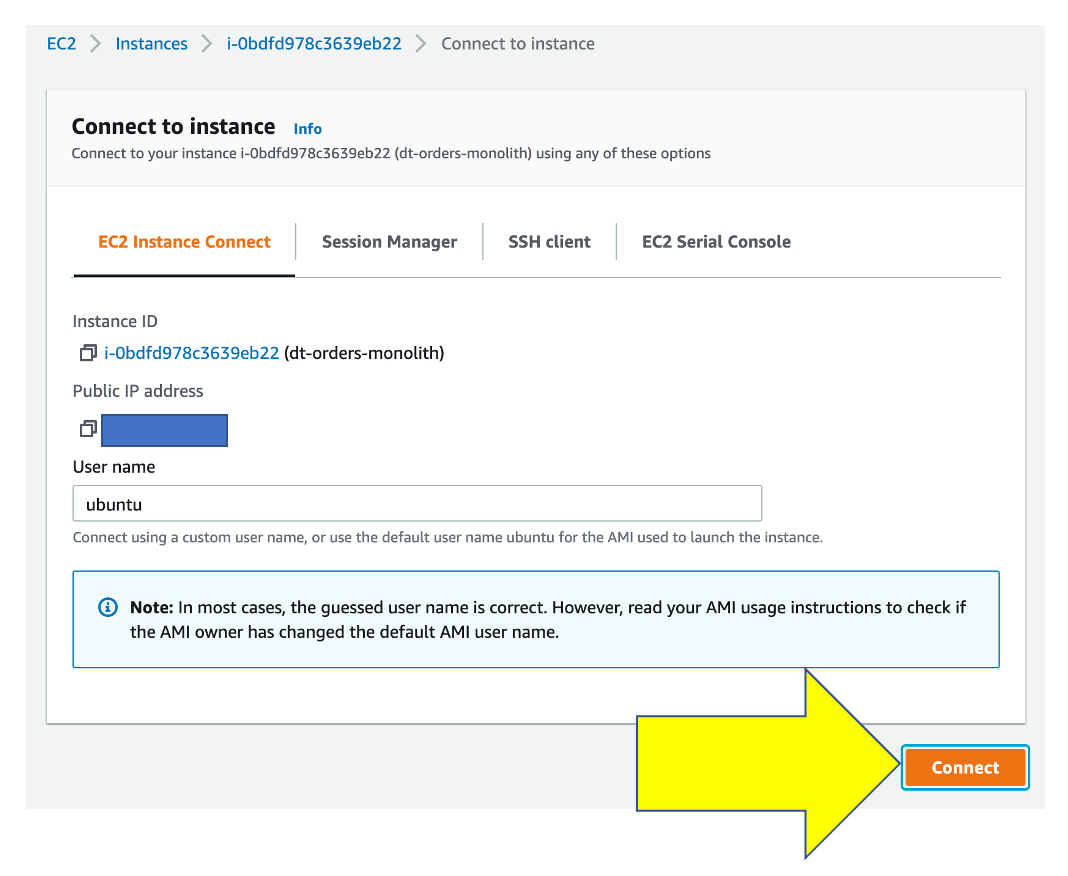Viewport: 1068px width, 876px height.
Task: Open instance link under Instance ID label
Action: (x=191, y=353)
